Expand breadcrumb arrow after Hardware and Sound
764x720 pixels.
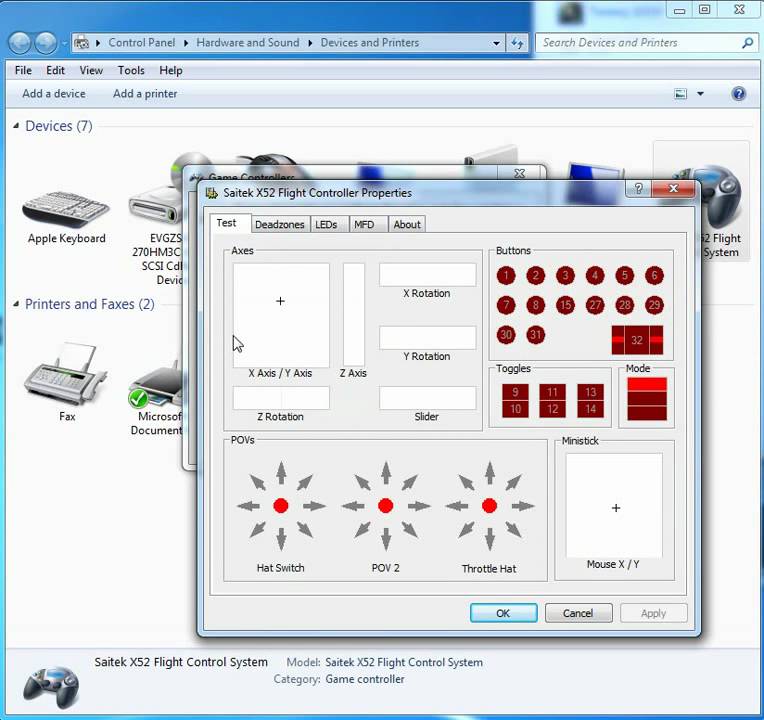[x=310, y=43]
